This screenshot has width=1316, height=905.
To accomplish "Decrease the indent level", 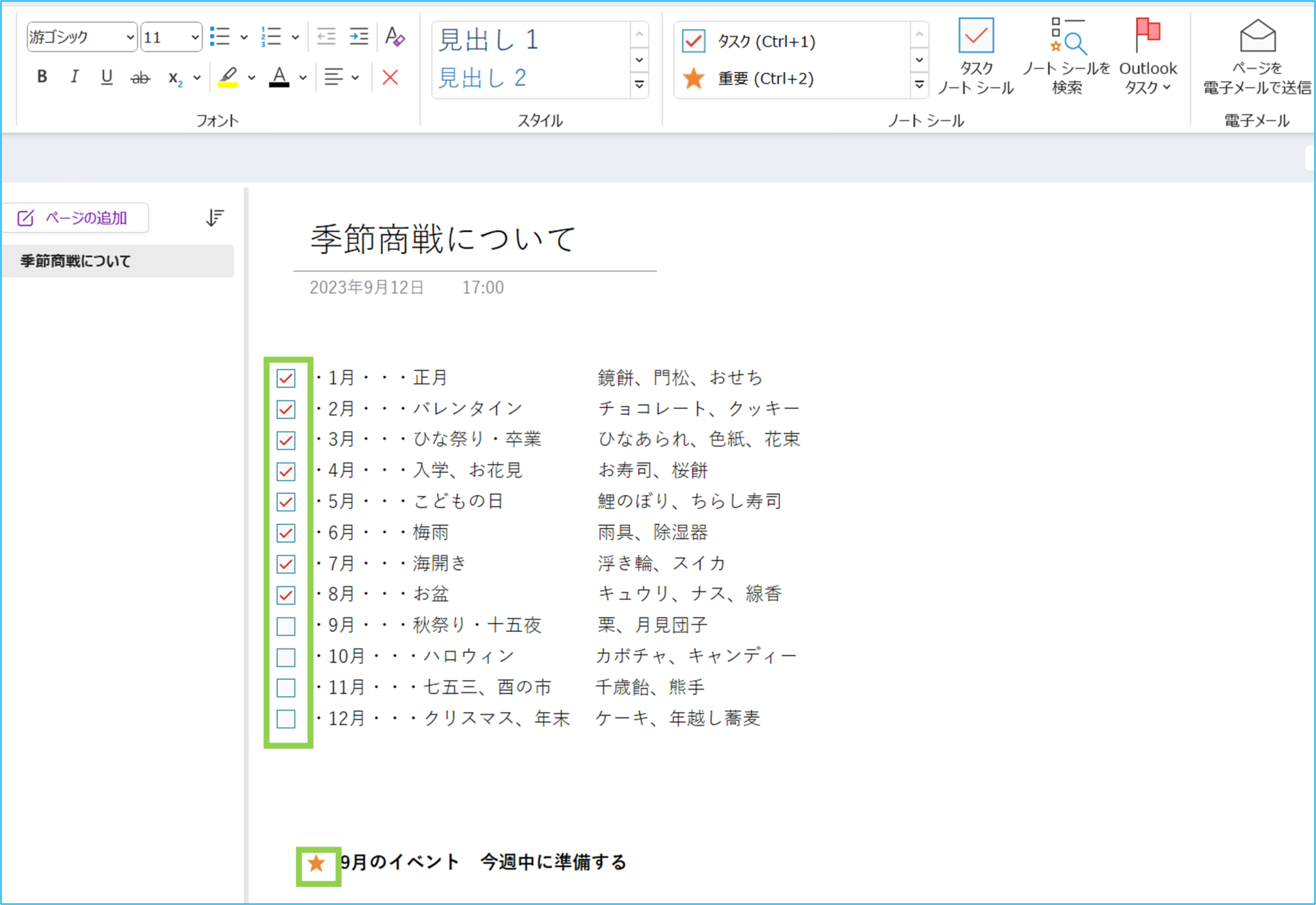I will 326,37.
